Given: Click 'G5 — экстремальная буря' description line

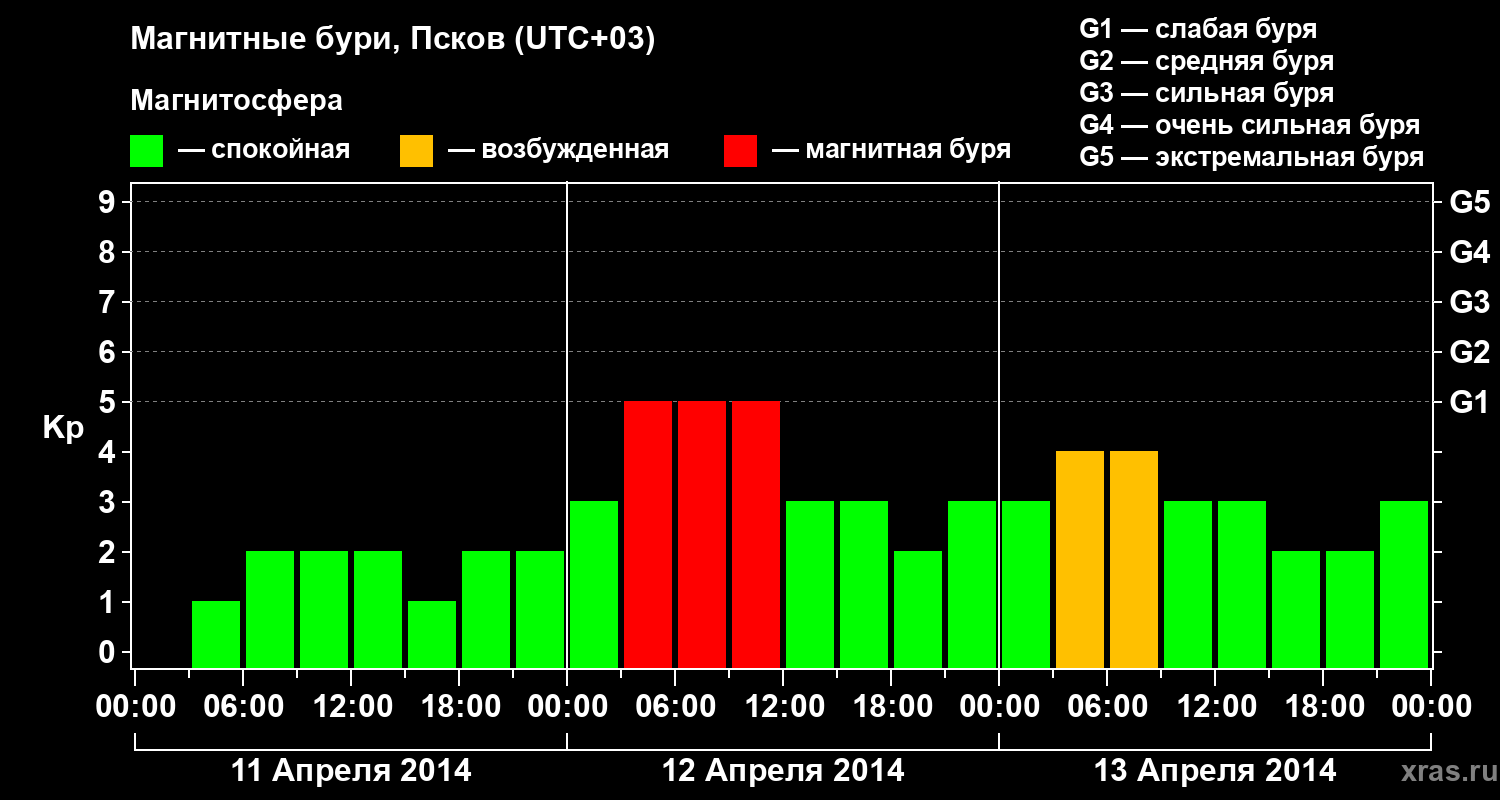Looking at the screenshot, I should pos(1252,158).
